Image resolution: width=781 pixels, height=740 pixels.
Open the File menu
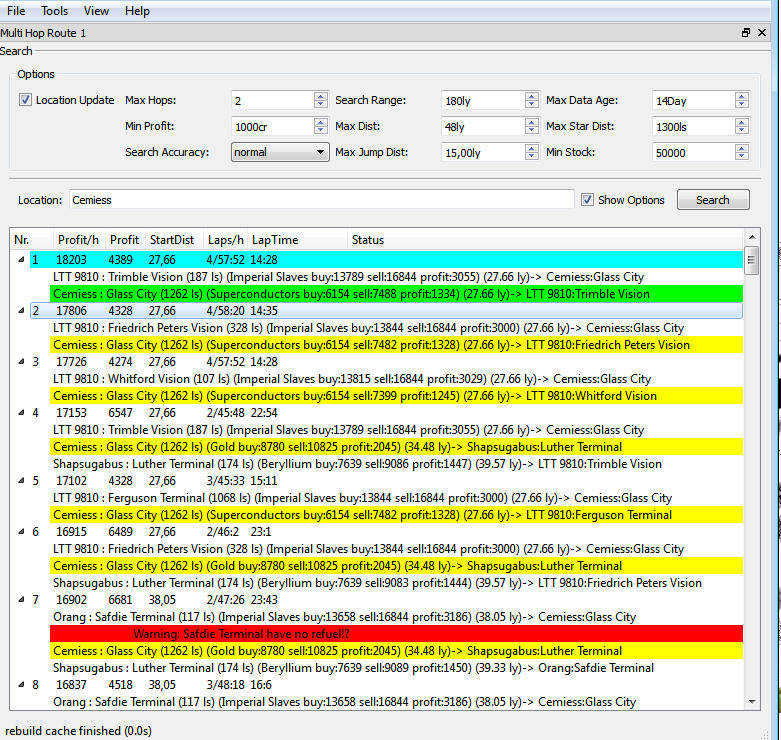click(x=16, y=10)
